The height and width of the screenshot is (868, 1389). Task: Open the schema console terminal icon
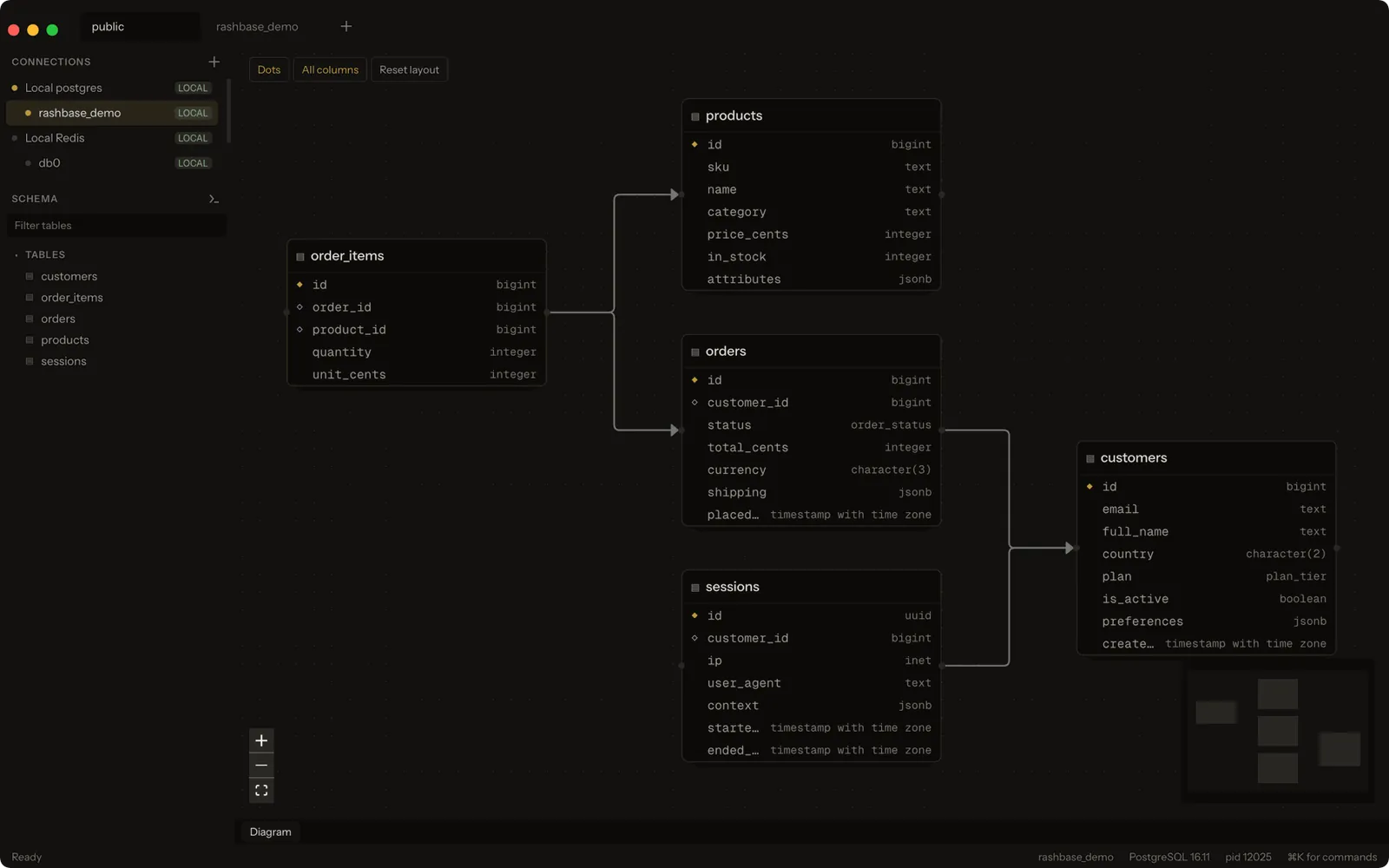(x=214, y=199)
